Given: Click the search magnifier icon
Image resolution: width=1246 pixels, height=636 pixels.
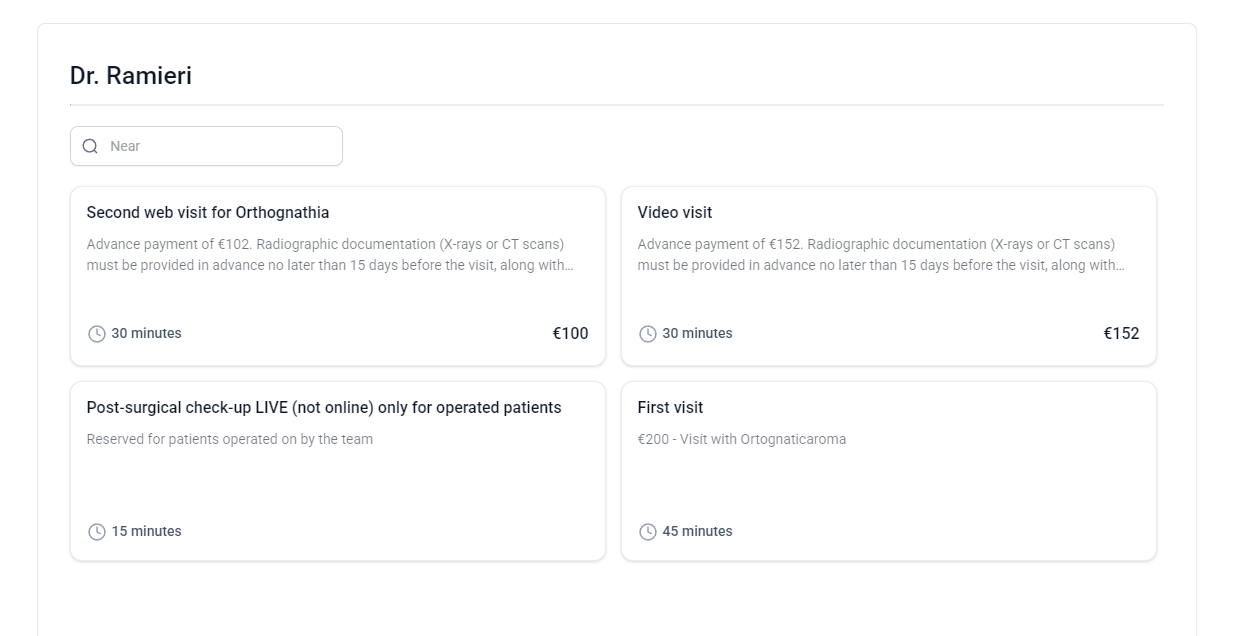Looking at the screenshot, I should click(90, 146).
